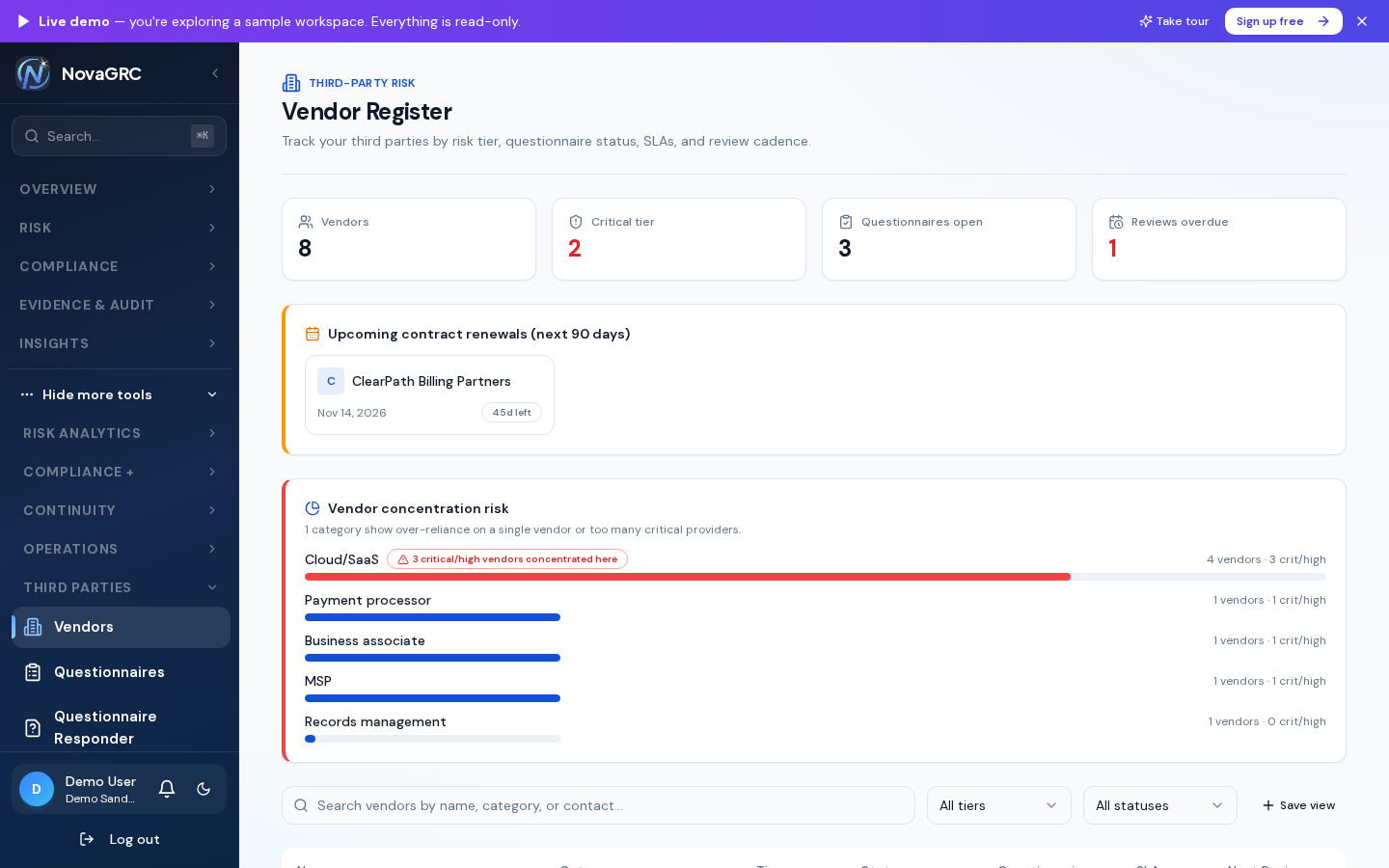Screen dimensions: 1389x868
Task: Click the Questionnaires clipboard icon
Action: 33,672
